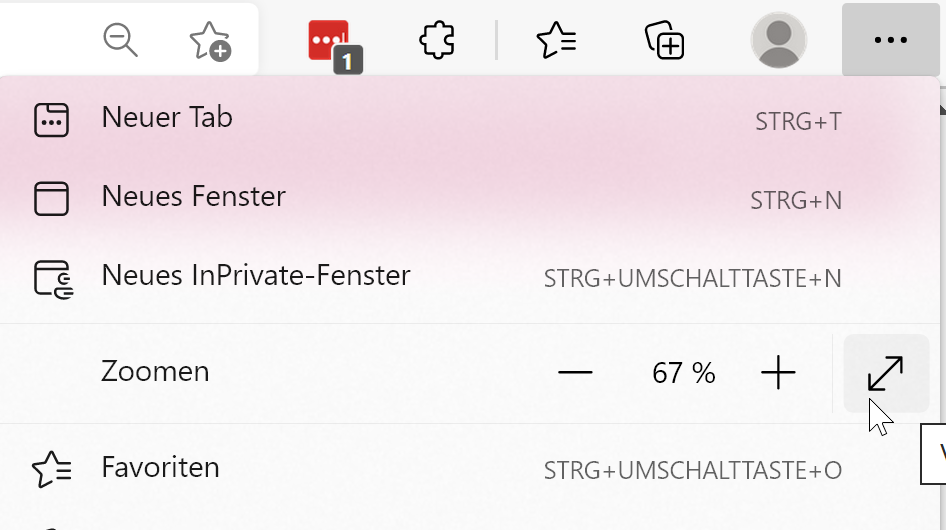Open the Extensions puzzle piece icon
The height and width of the screenshot is (530, 946).
(437, 41)
